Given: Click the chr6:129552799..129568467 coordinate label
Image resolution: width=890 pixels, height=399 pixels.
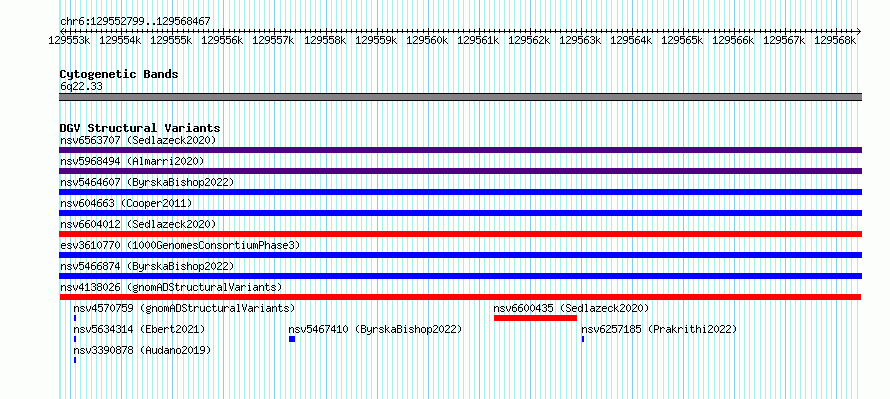Looking at the screenshot, I should coord(135,22).
